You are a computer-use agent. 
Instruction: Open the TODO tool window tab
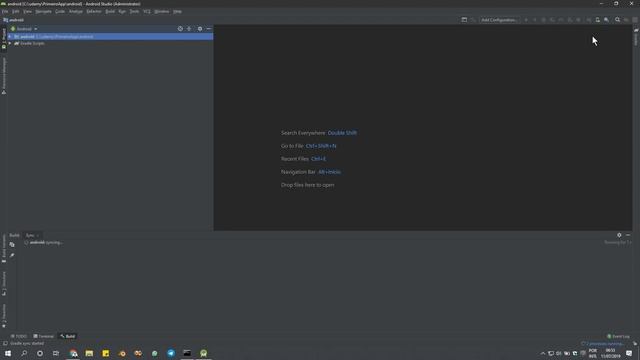(x=19, y=336)
